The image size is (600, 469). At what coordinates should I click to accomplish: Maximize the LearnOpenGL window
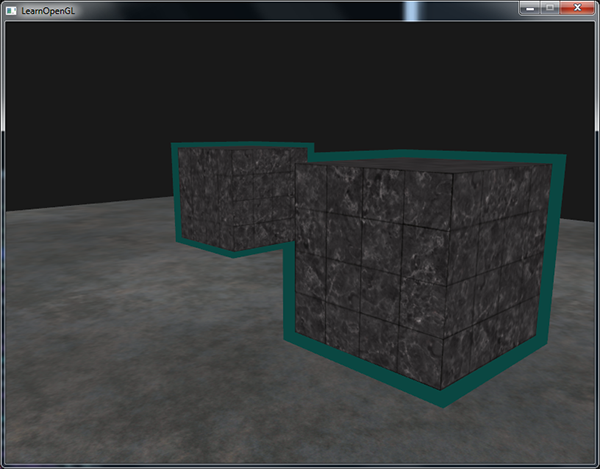click(551, 9)
